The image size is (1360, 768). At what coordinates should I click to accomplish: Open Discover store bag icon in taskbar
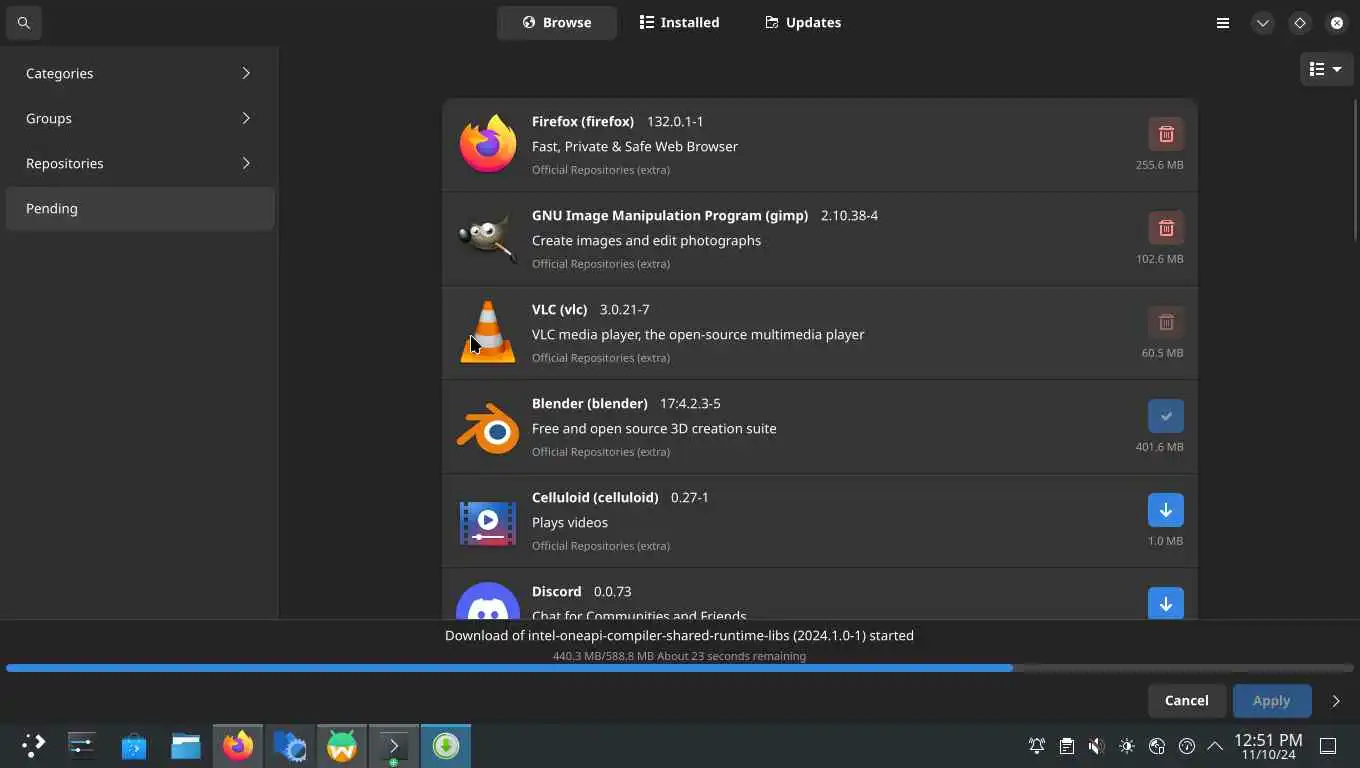134,745
